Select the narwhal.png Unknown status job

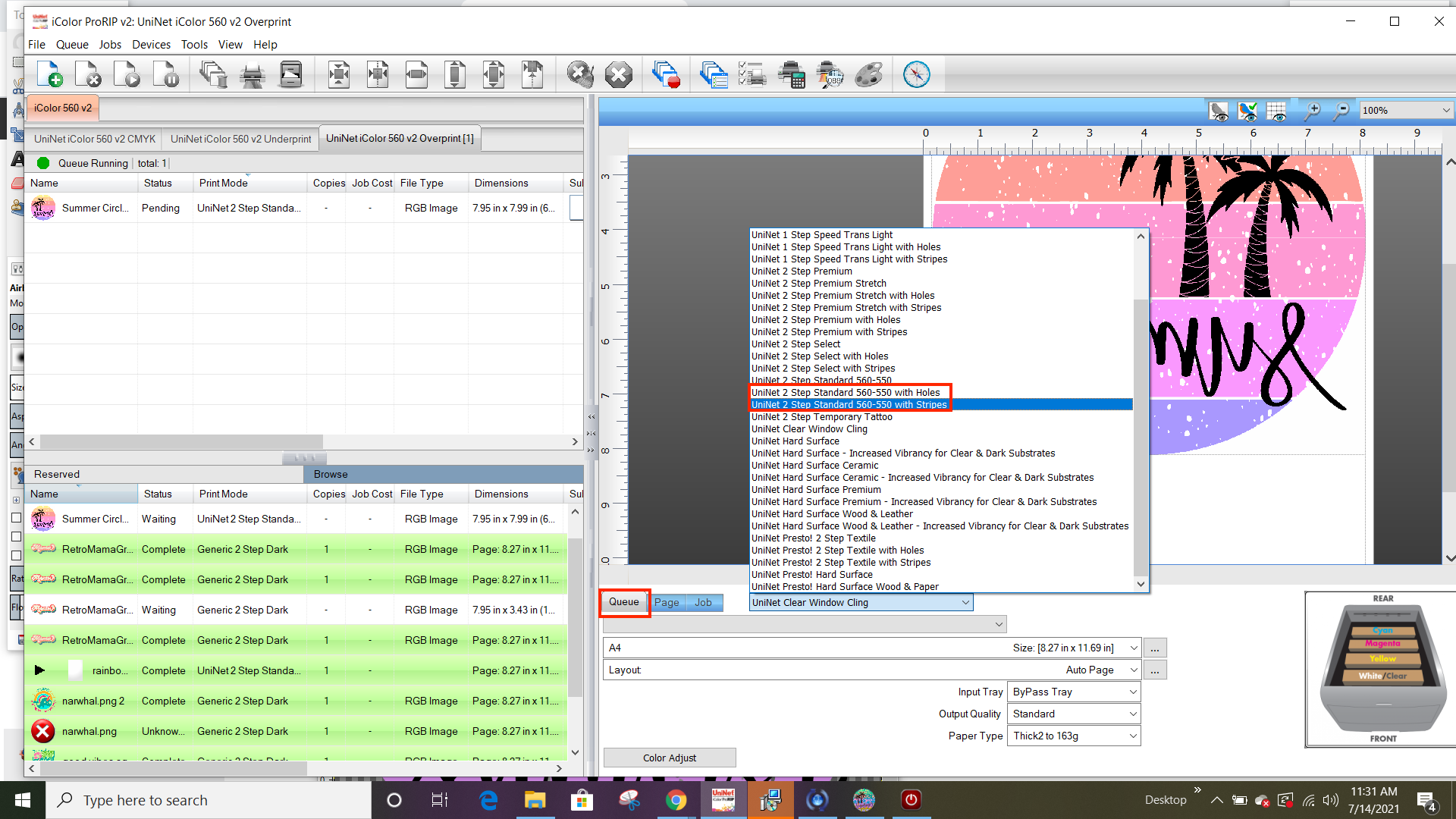pos(297,731)
